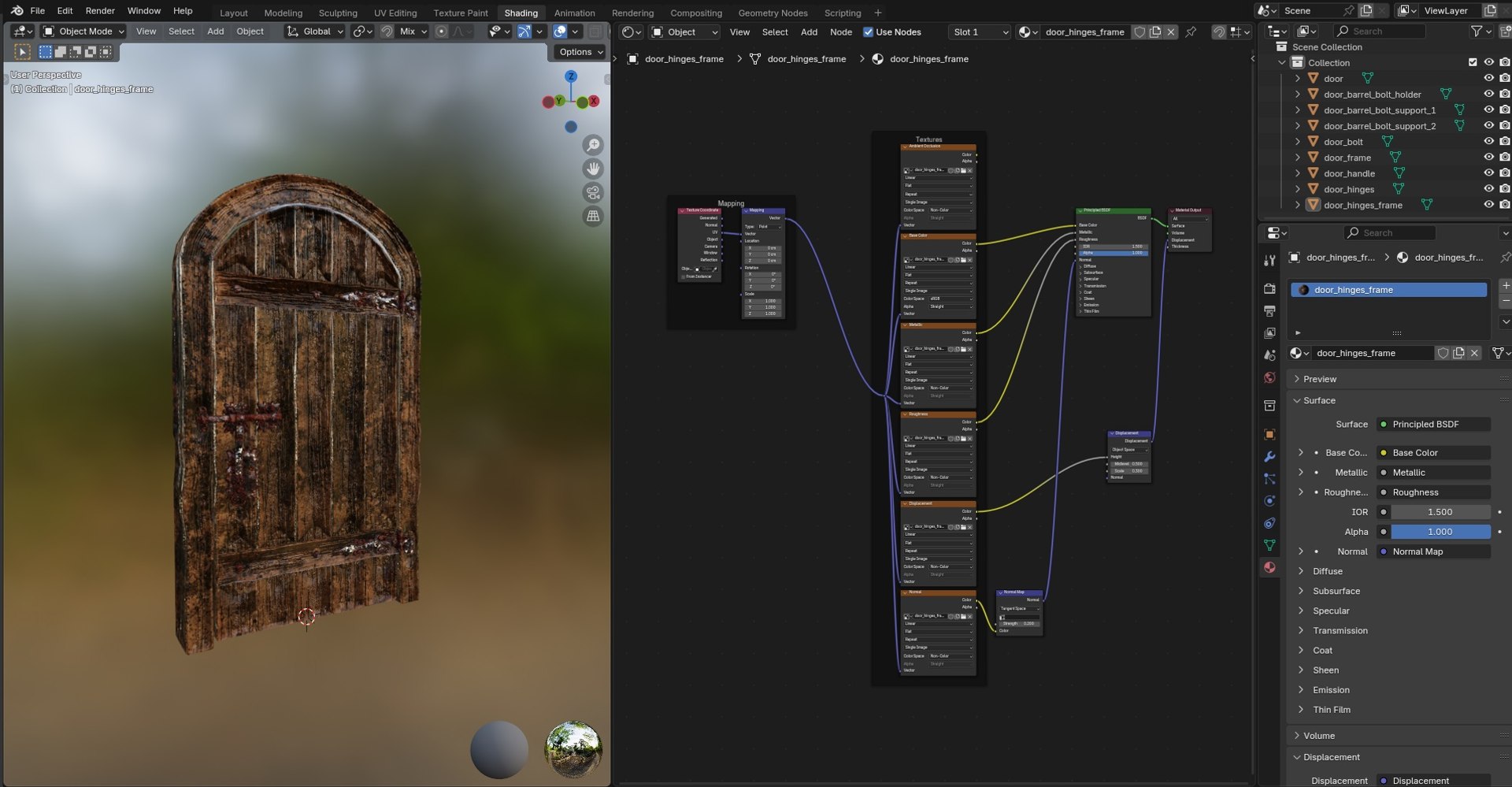This screenshot has width=1512, height=787.
Task: Expand door_barrel_bolt_holder in outliner
Action: tap(1298, 94)
